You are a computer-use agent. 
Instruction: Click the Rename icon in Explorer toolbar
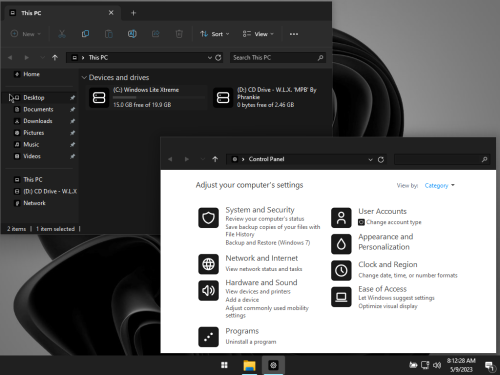click(x=132, y=34)
